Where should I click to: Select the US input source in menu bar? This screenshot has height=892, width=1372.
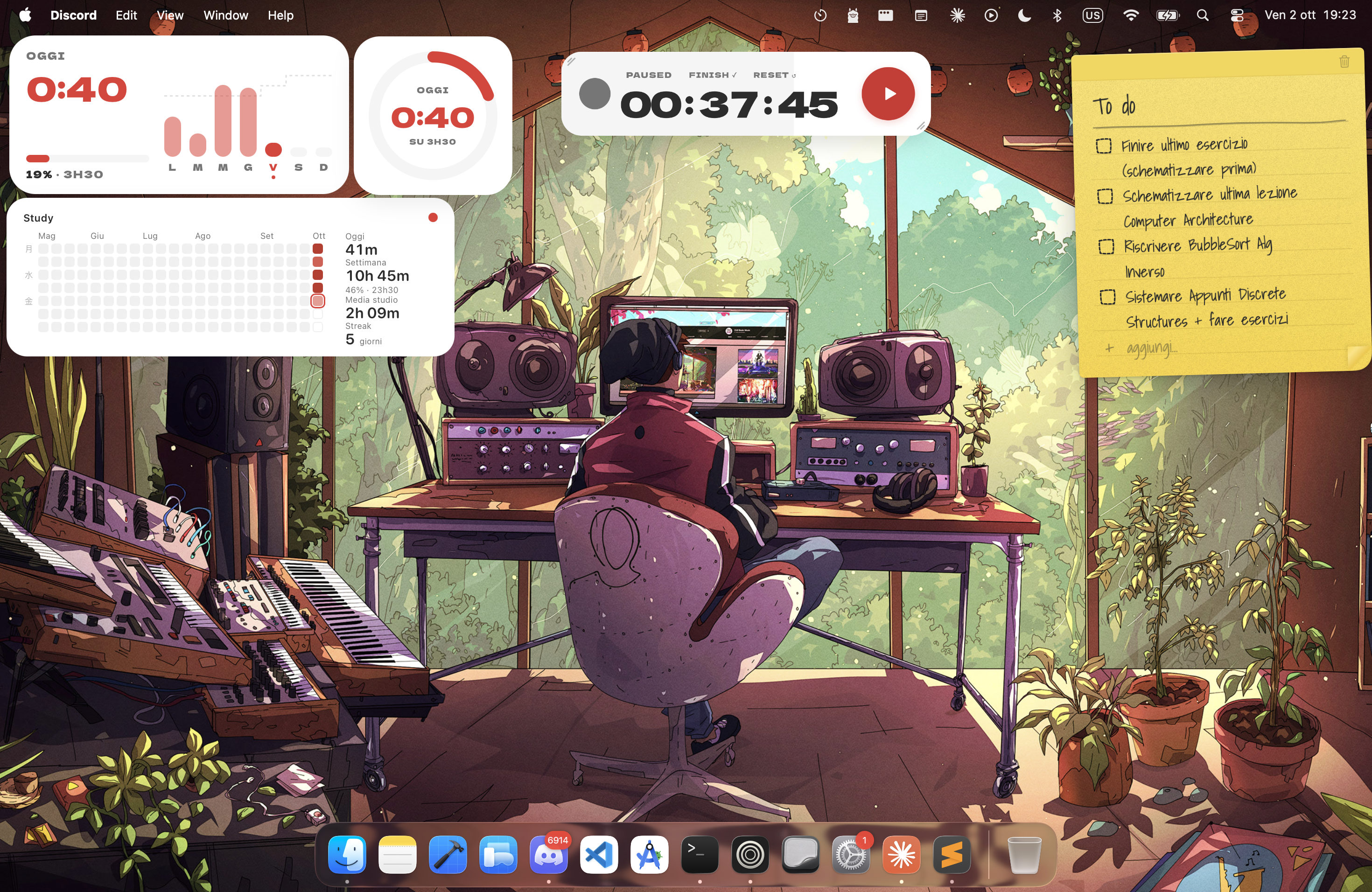[x=1092, y=15]
